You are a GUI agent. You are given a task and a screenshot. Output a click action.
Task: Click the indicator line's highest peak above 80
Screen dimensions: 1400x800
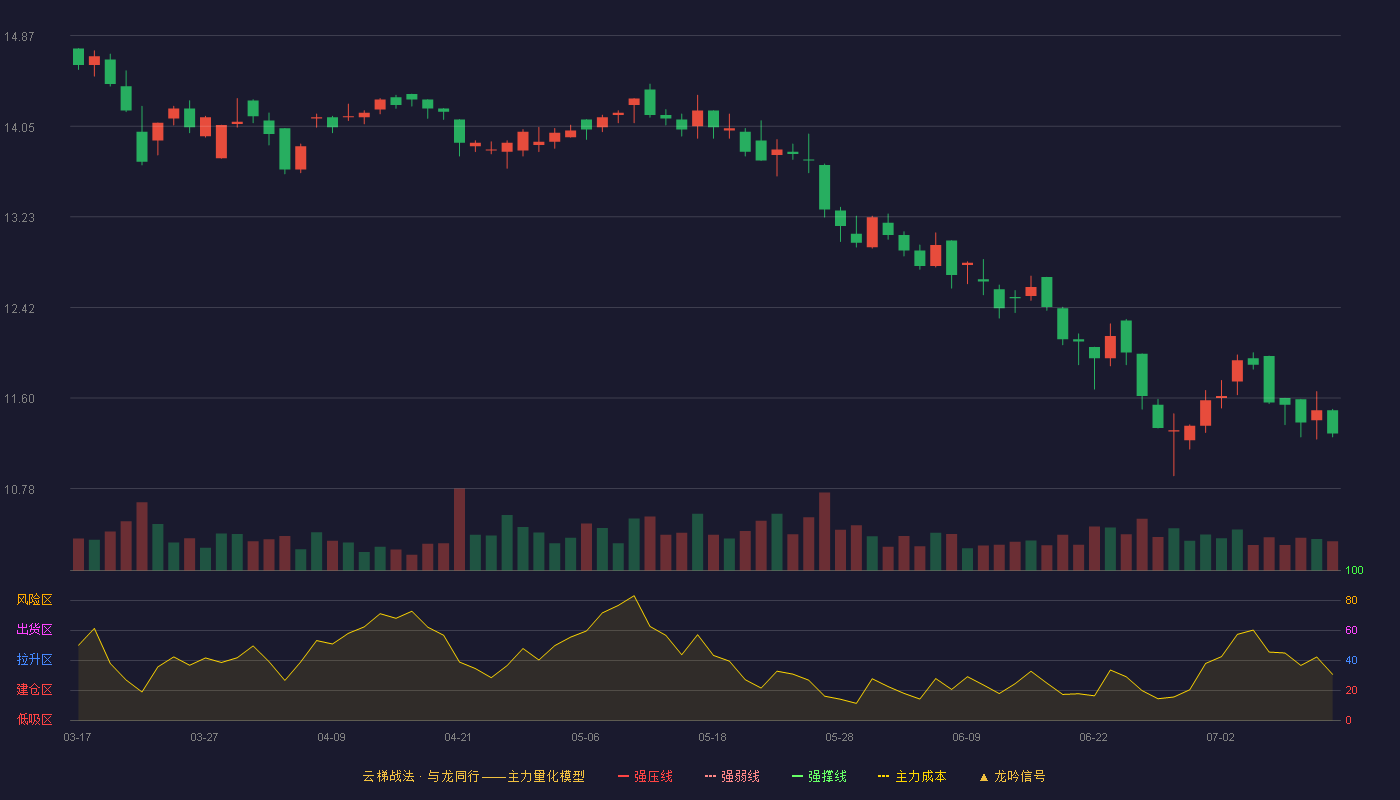point(633,596)
